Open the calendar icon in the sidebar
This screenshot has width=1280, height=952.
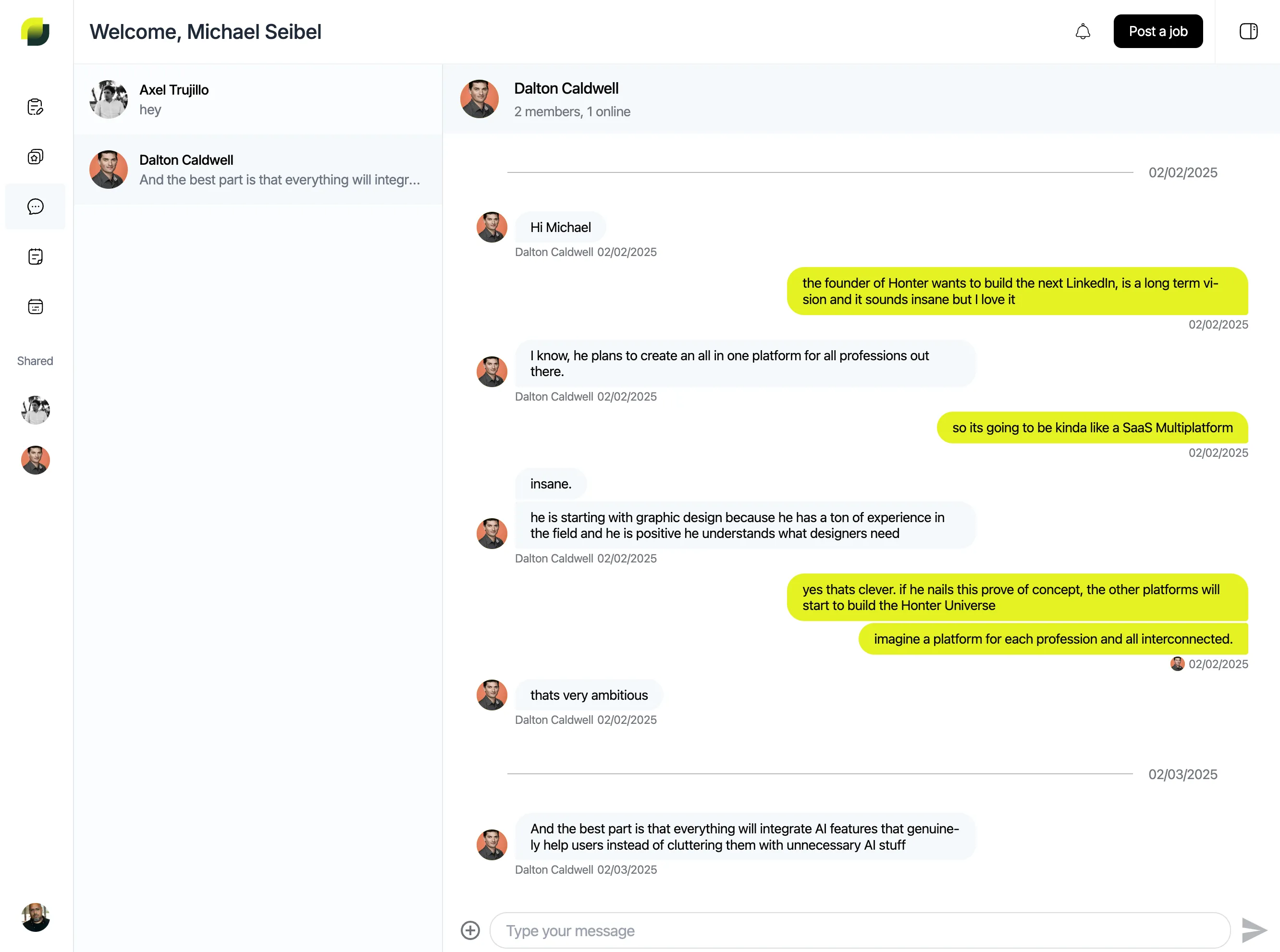point(35,306)
